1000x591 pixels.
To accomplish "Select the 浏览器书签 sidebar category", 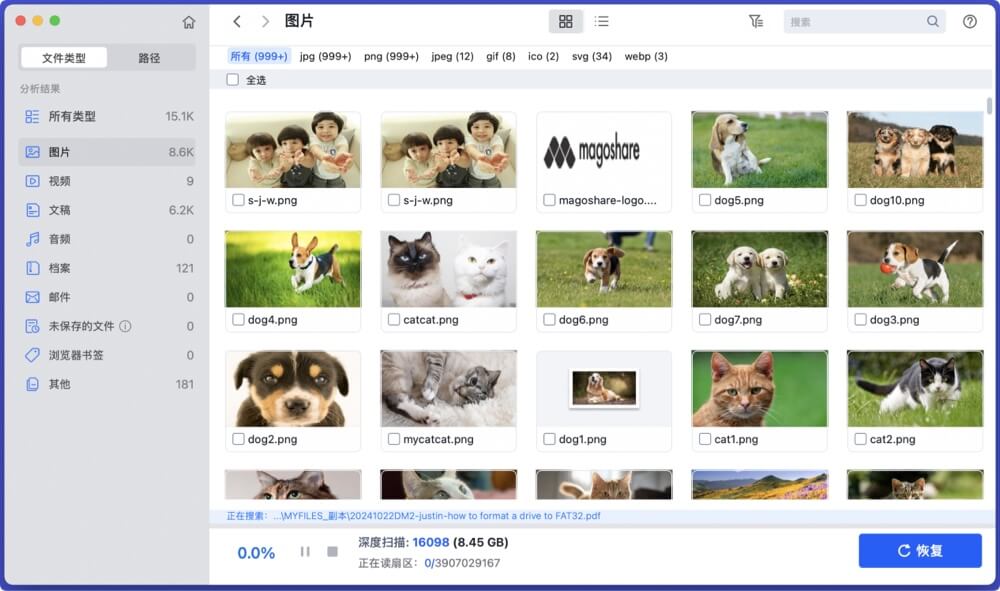I will pos(90,355).
